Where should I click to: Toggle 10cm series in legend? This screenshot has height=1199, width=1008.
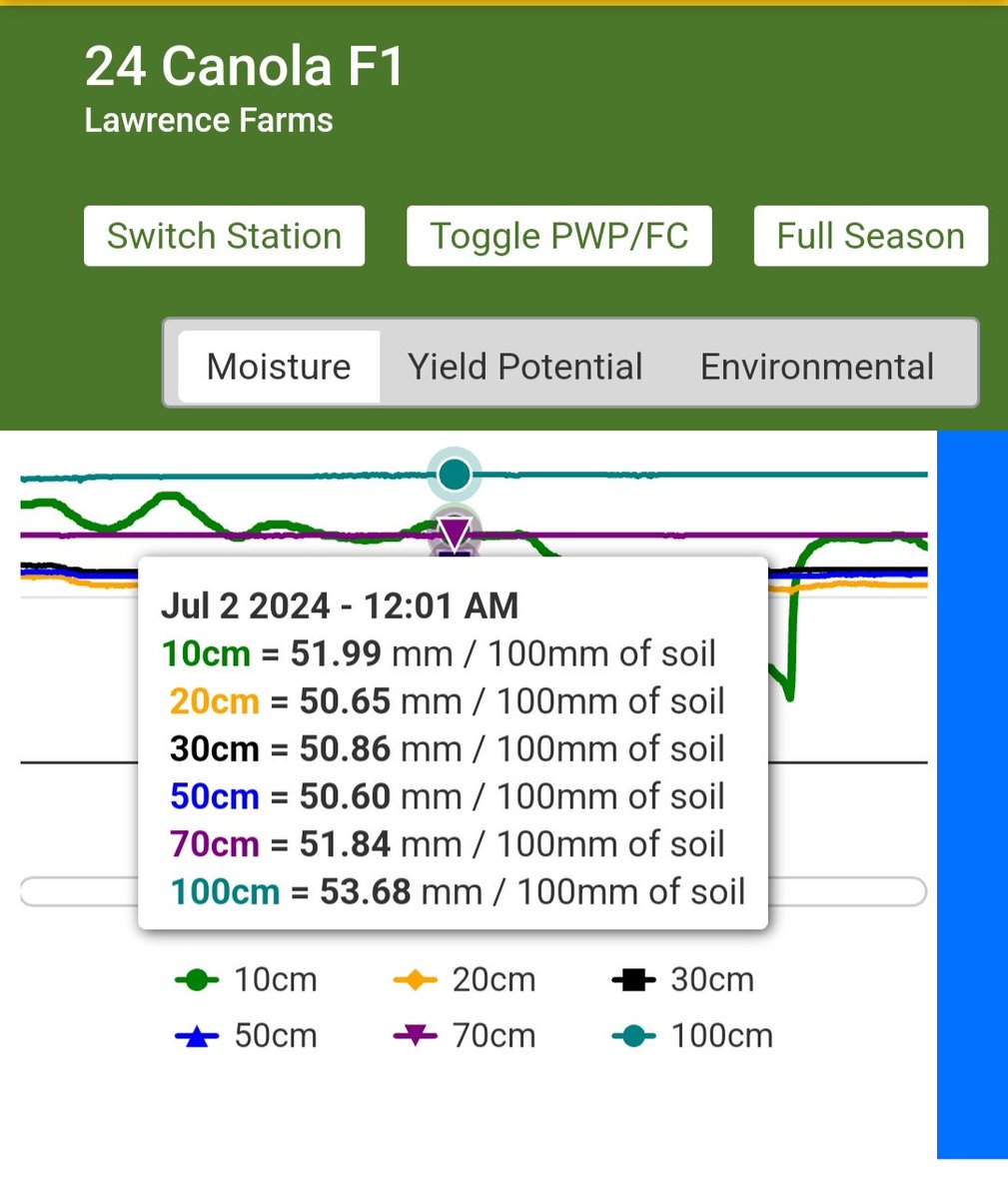click(x=246, y=980)
